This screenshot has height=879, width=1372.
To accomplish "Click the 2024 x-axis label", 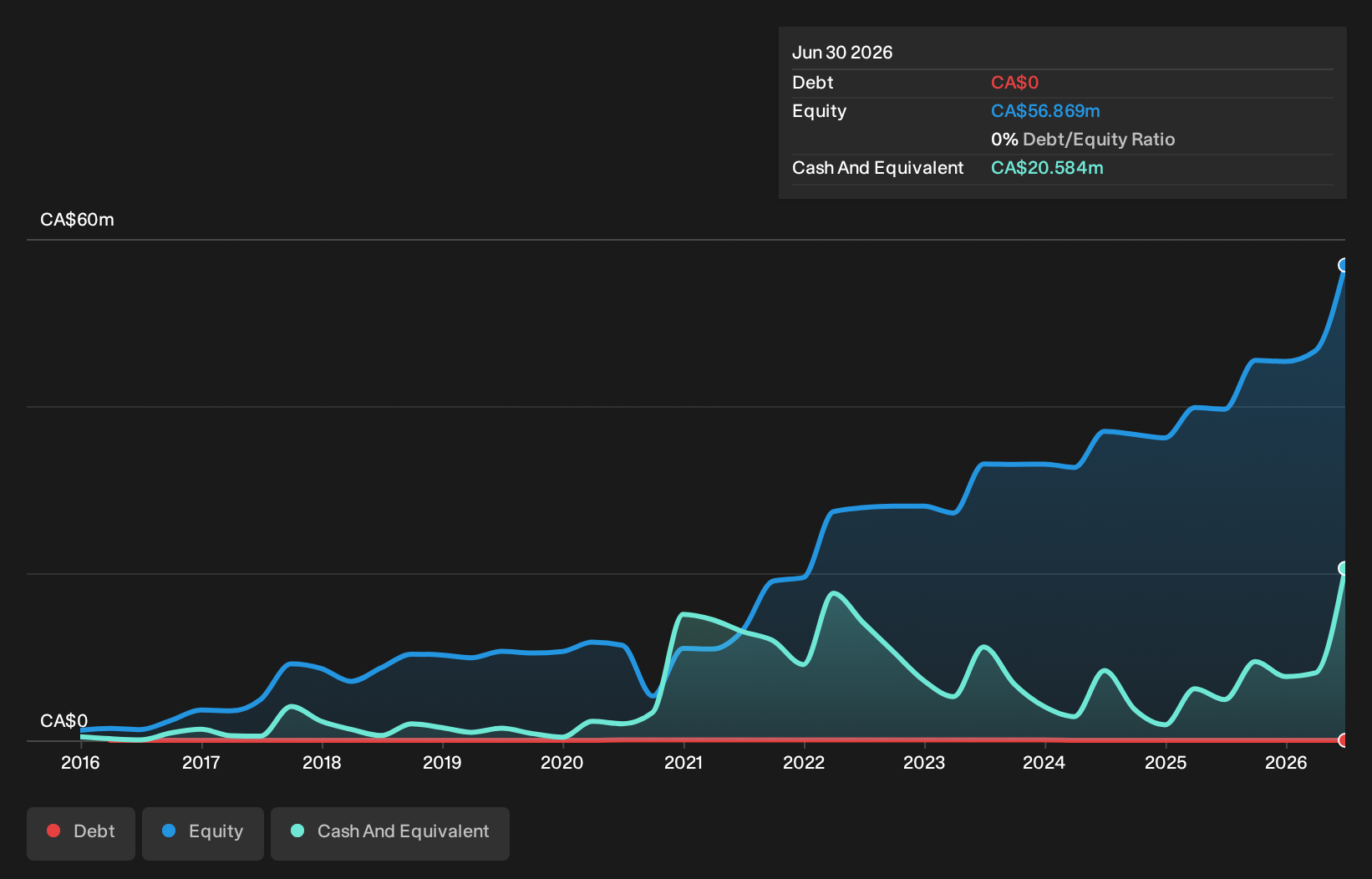I will [x=1044, y=762].
